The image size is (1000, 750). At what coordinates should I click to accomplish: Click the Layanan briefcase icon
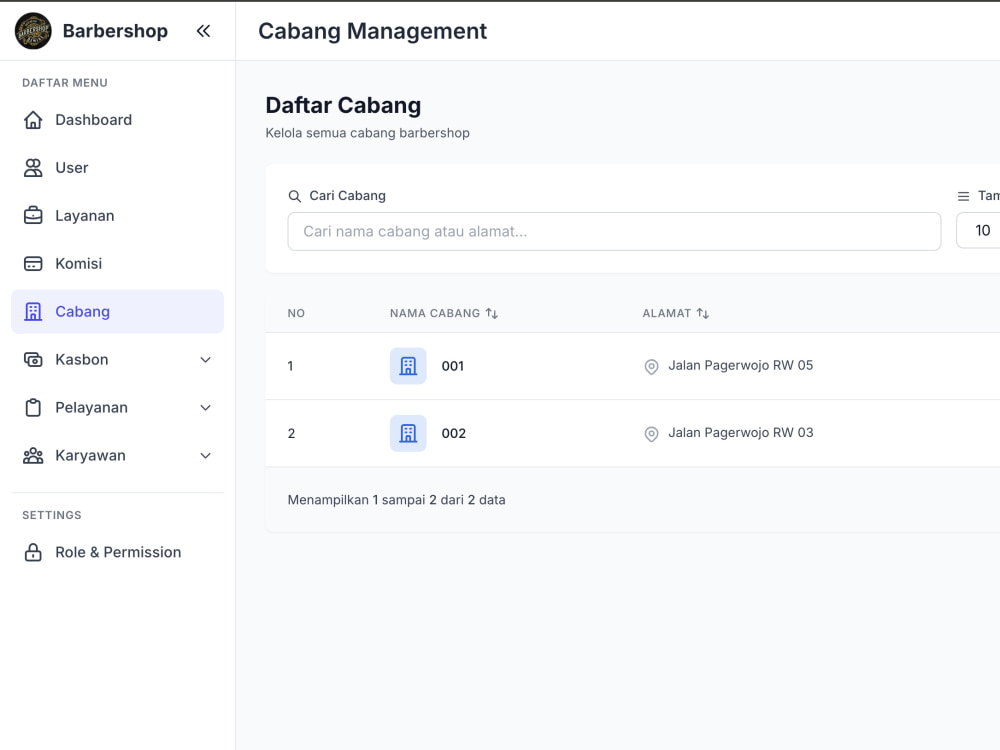click(x=33, y=216)
